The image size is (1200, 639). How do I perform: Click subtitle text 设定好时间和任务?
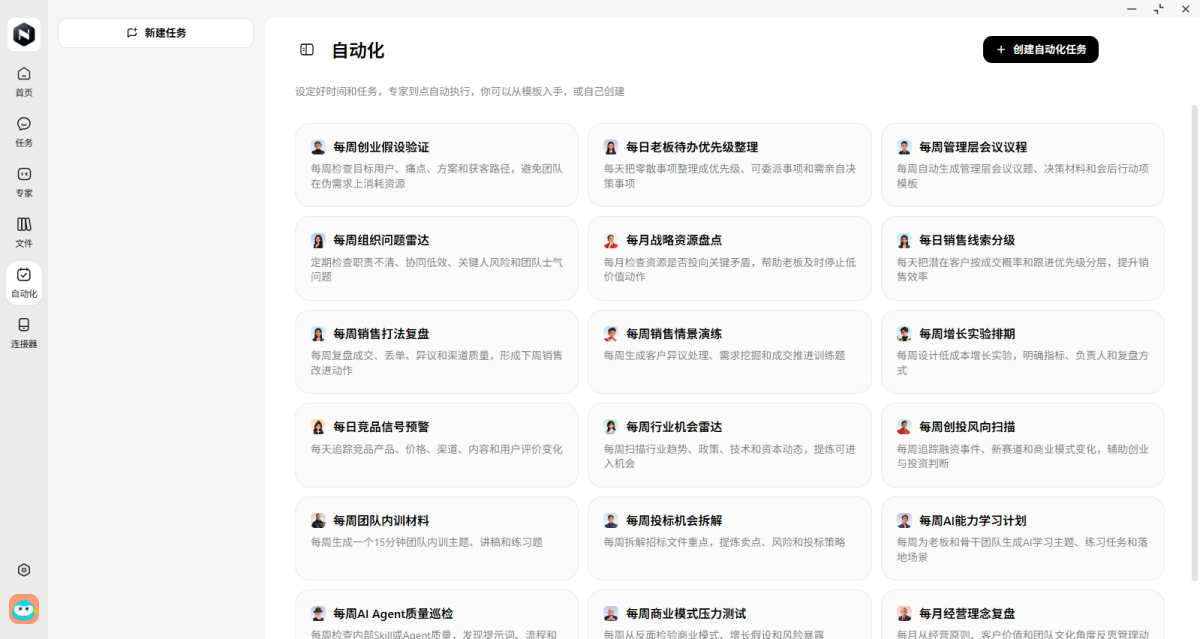click(459, 91)
